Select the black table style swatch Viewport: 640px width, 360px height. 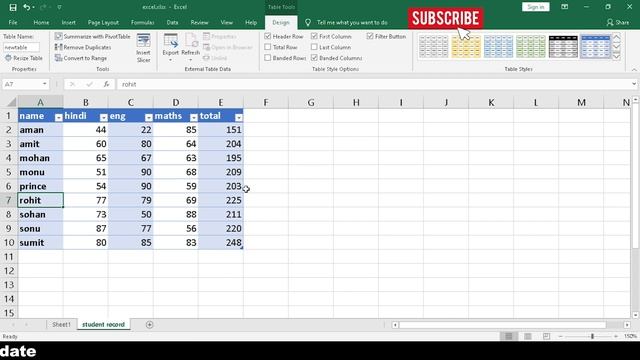click(563, 46)
